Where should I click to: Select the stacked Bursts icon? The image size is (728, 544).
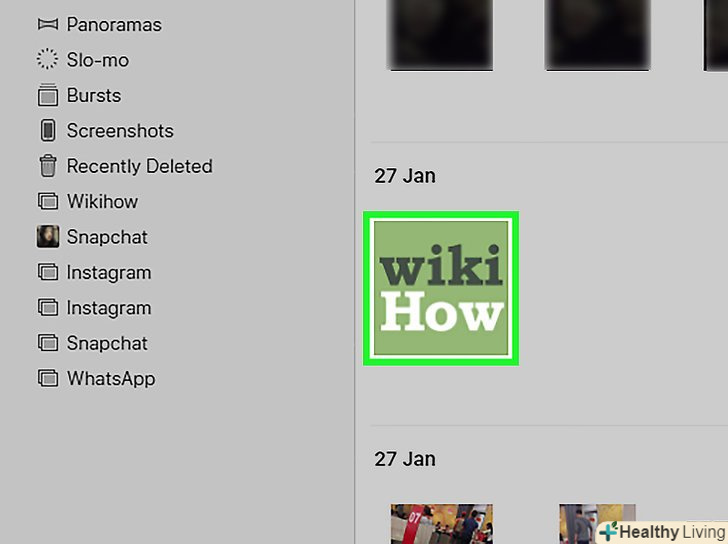click(x=48, y=95)
